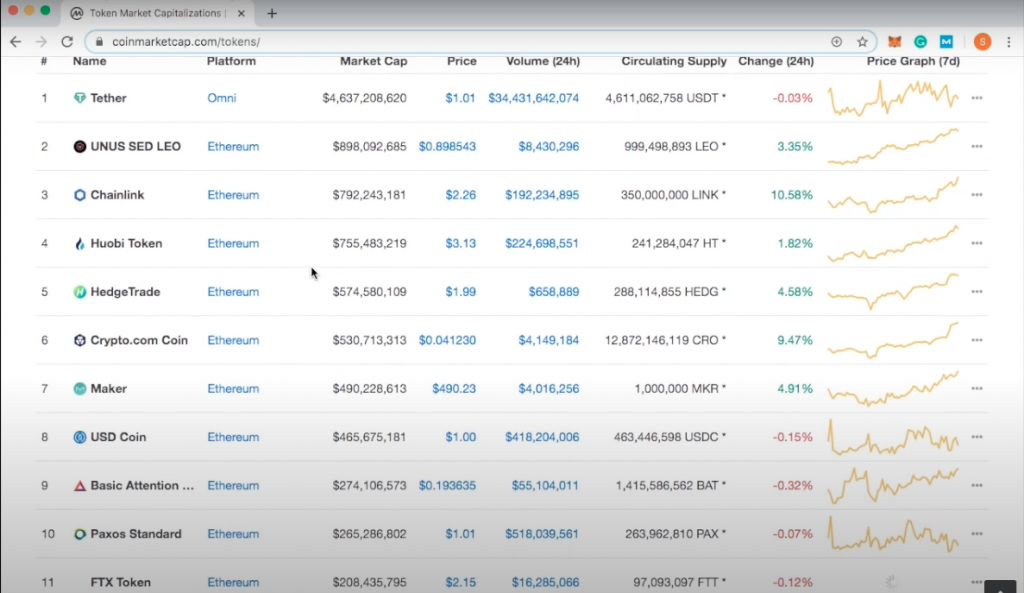Sort by Volume (24h) column header
The height and width of the screenshot is (593, 1024).
click(543, 61)
